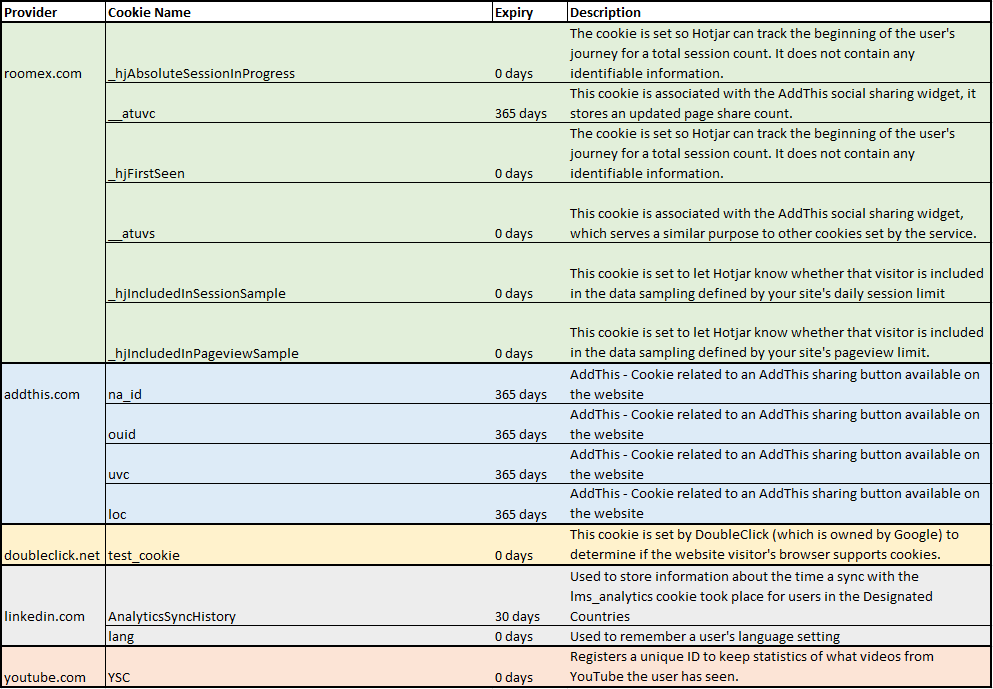The height and width of the screenshot is (689, 993).
Task: Click the 365 days expiry for __atuvc
Action: pos(530,103)
